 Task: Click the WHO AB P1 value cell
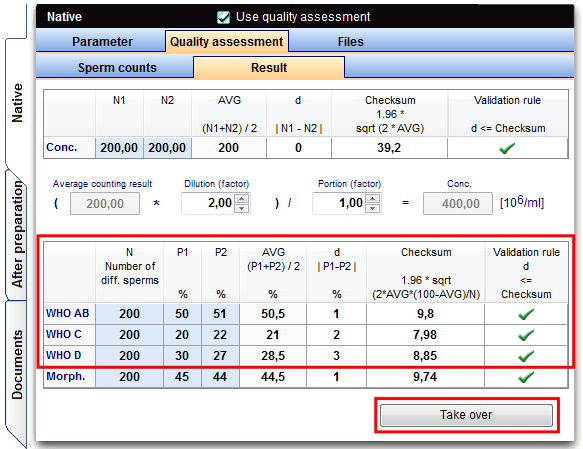tap(182, 314)
